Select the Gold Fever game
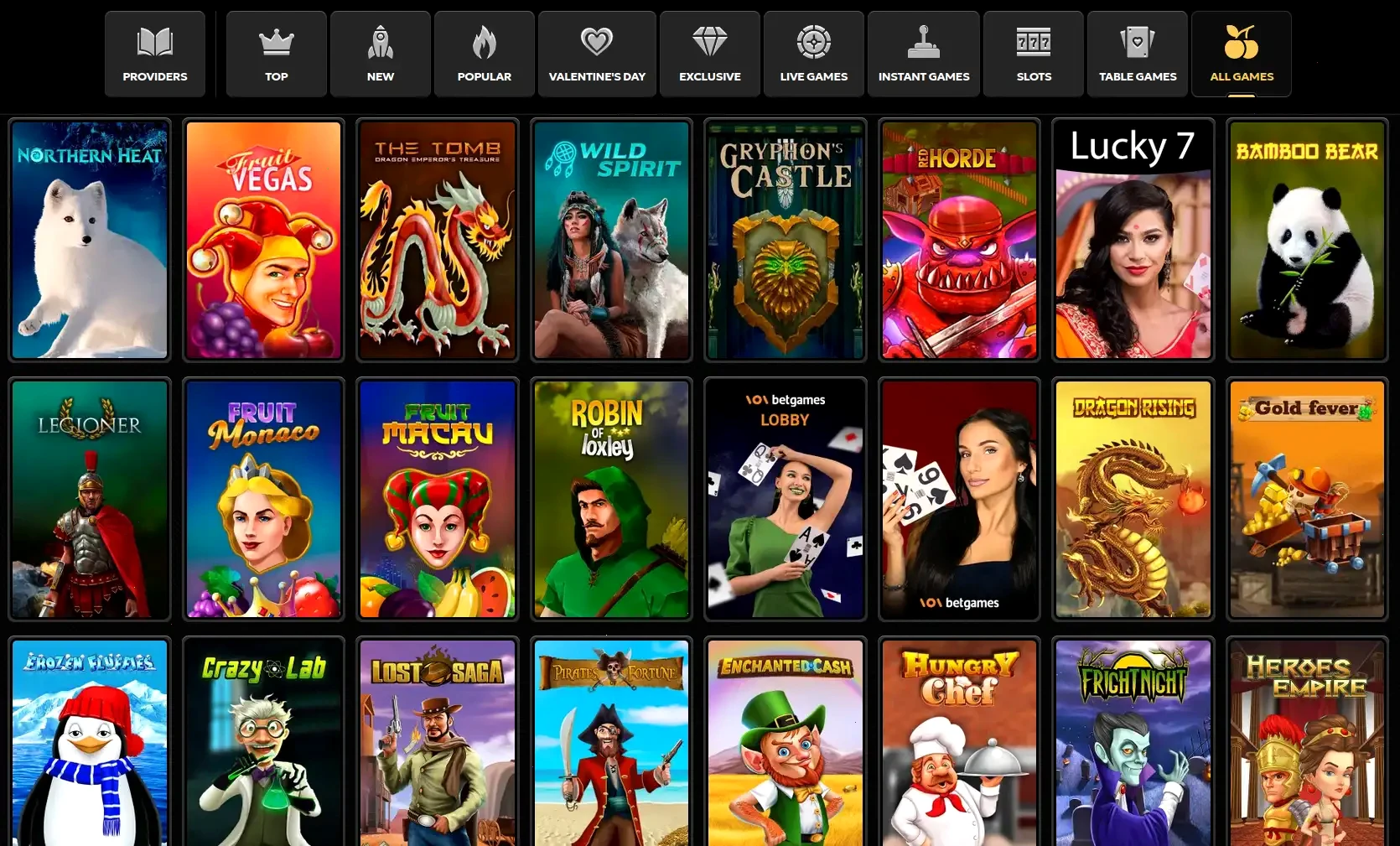Screen dimensions: 1400x846 [x=1307, y=500]
